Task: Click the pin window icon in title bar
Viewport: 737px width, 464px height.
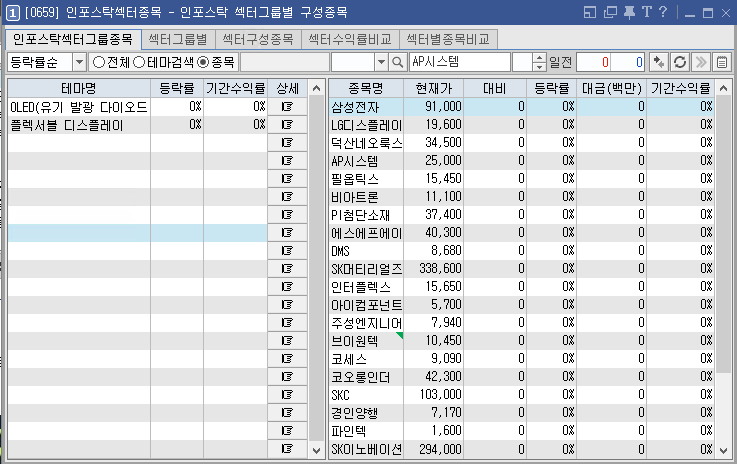Action: tap(629, 12)
